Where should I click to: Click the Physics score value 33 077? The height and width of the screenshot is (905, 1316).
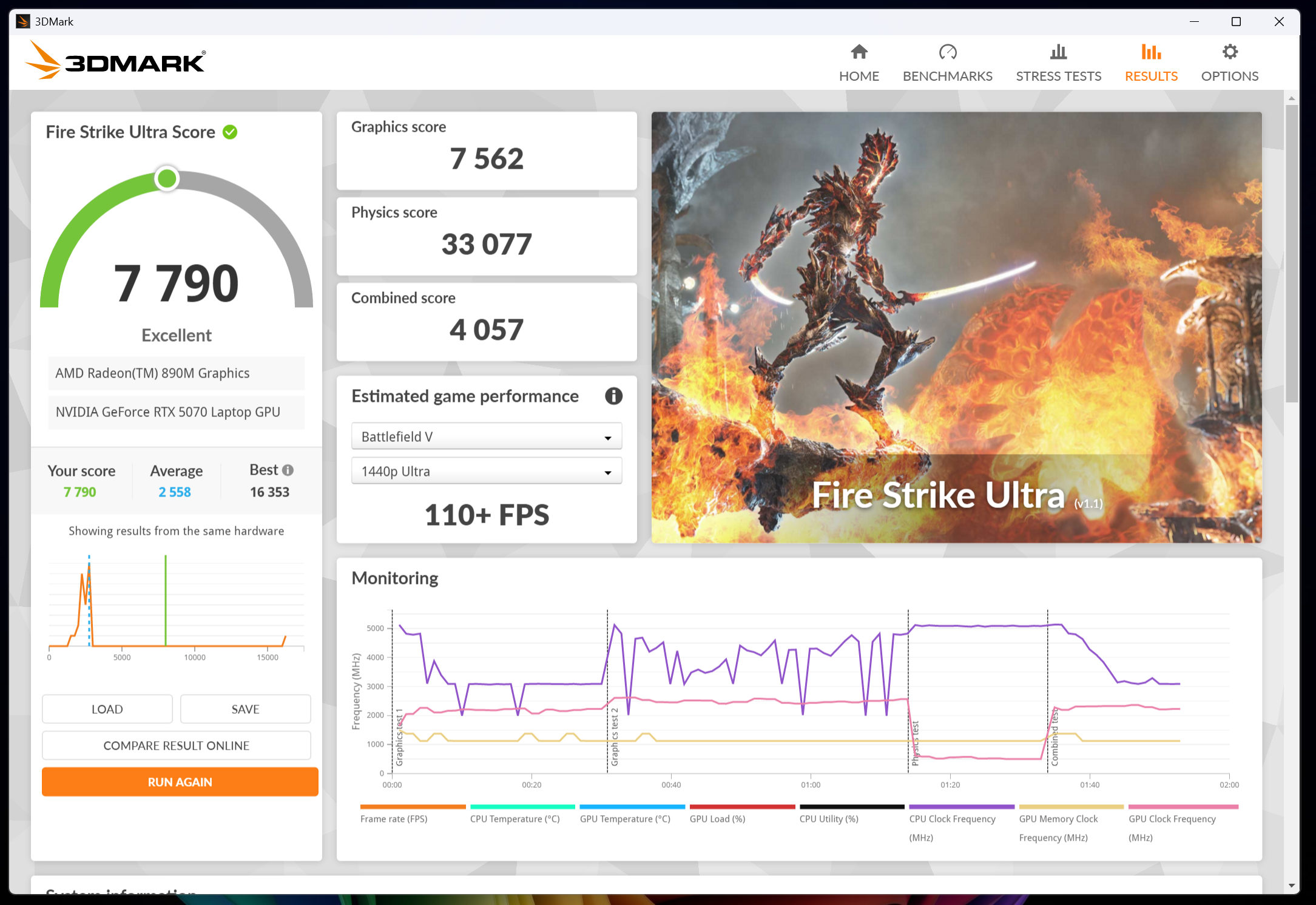click(x=487, y=245)
